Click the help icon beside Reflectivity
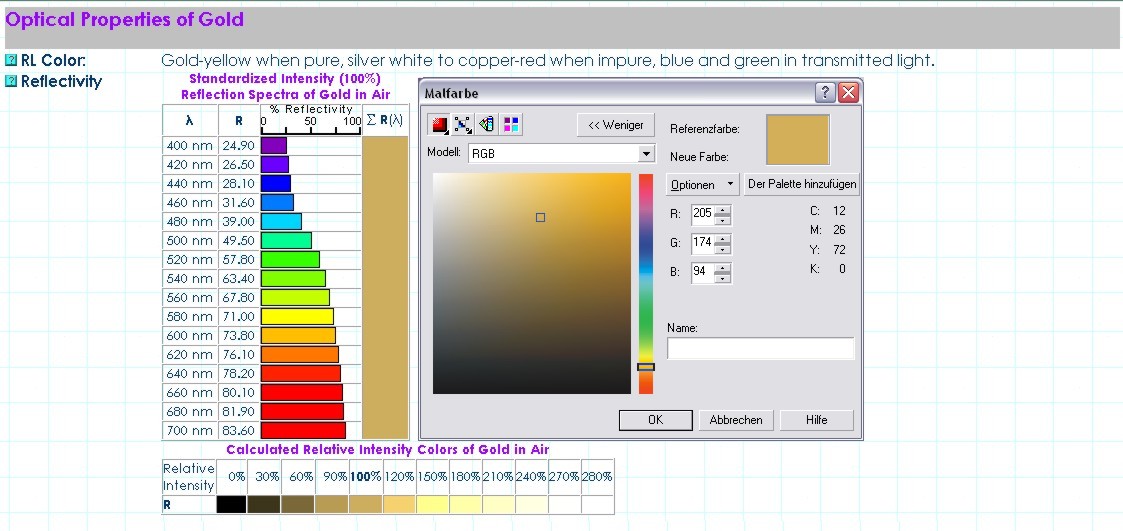 11,82
